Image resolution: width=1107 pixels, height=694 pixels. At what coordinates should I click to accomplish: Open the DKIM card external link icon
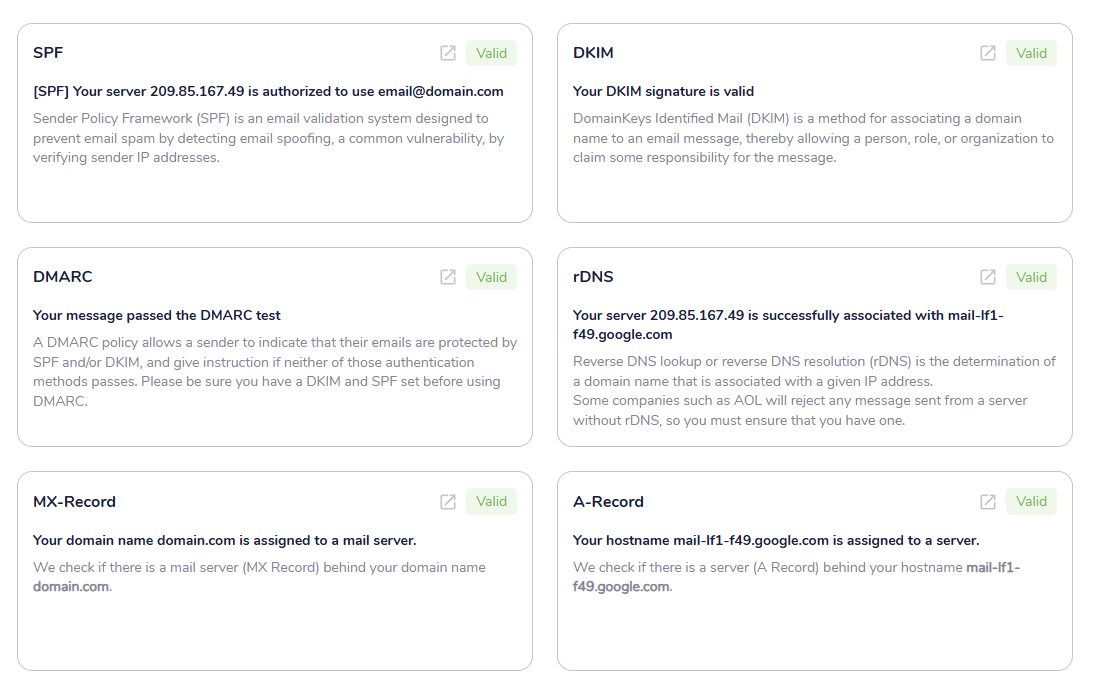pos(988,53)
